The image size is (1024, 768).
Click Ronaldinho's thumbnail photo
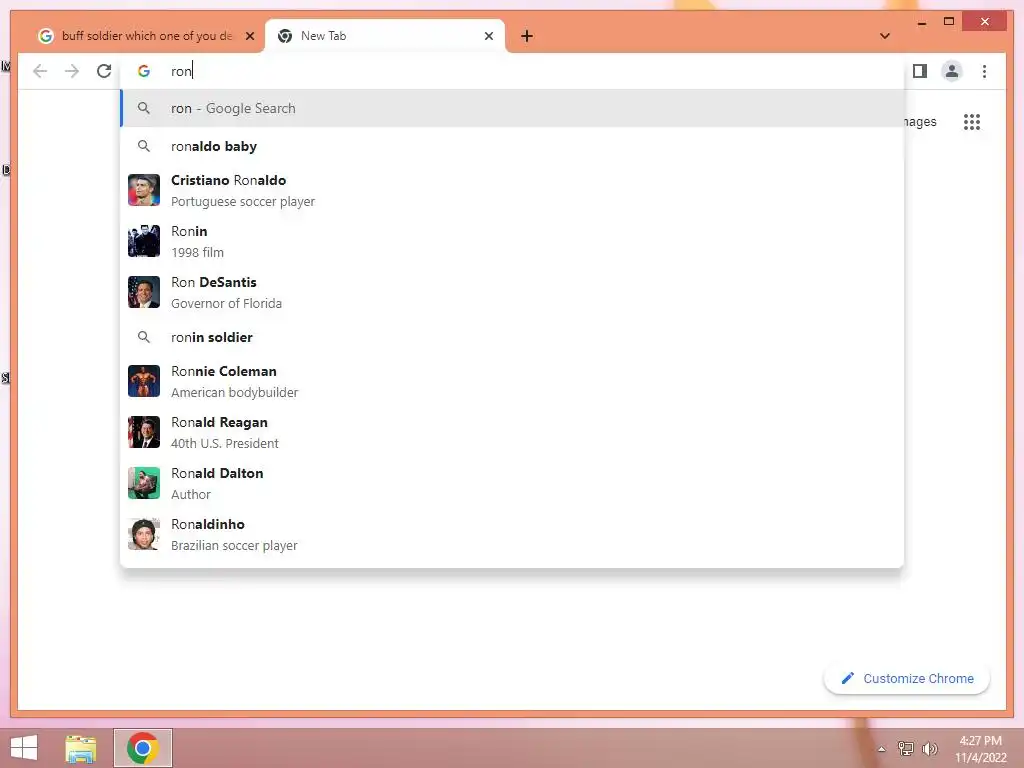(144, 534)
